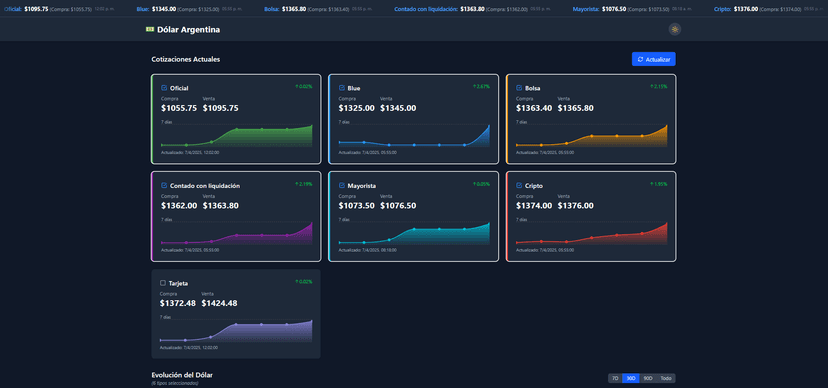Image resolution: width=828 pixels, height=388 pixels.
Task: Uncheck the Contado con liquidación checkbox
Action: [x=164, y=185]
